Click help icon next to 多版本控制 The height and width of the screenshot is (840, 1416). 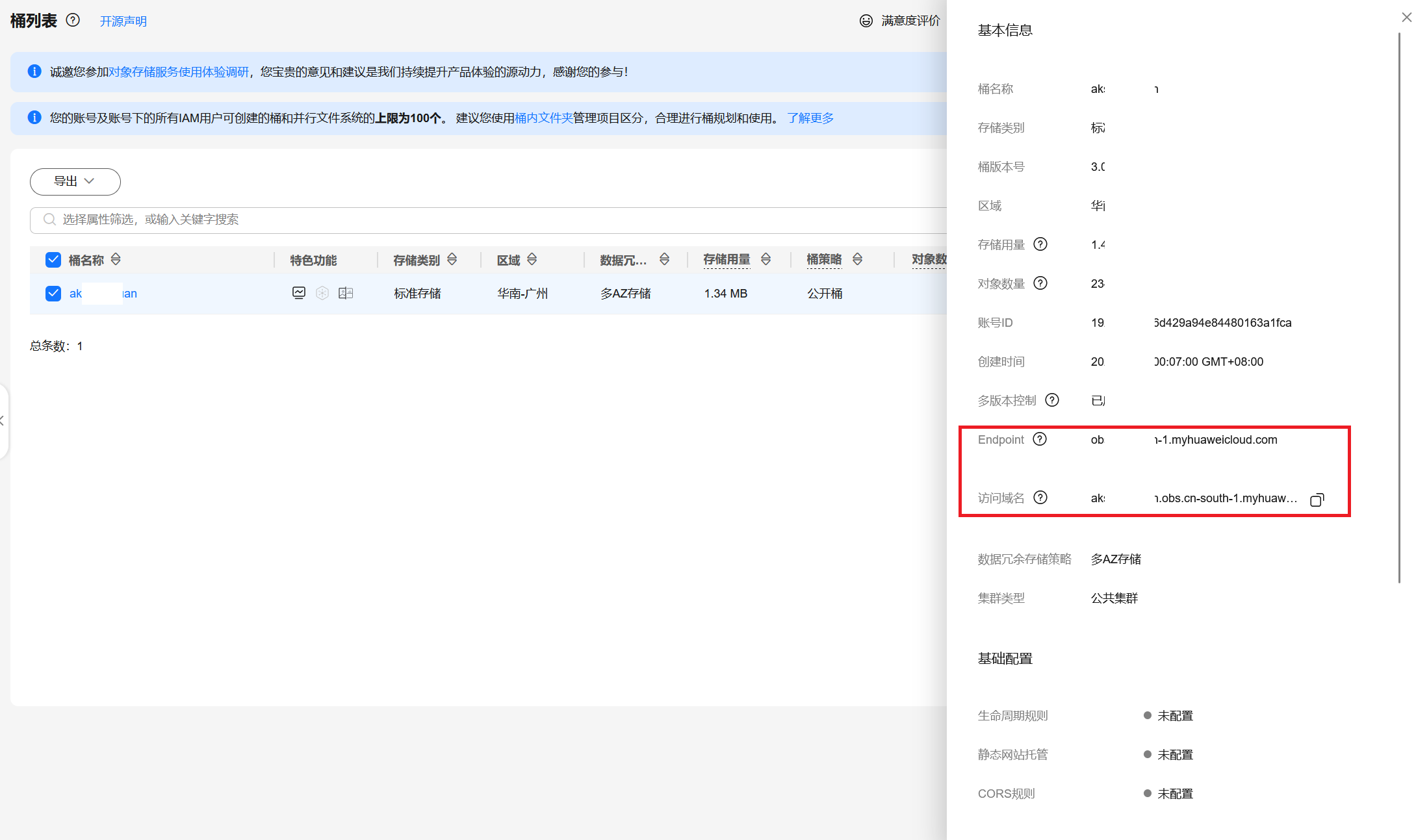(1052, 400)
